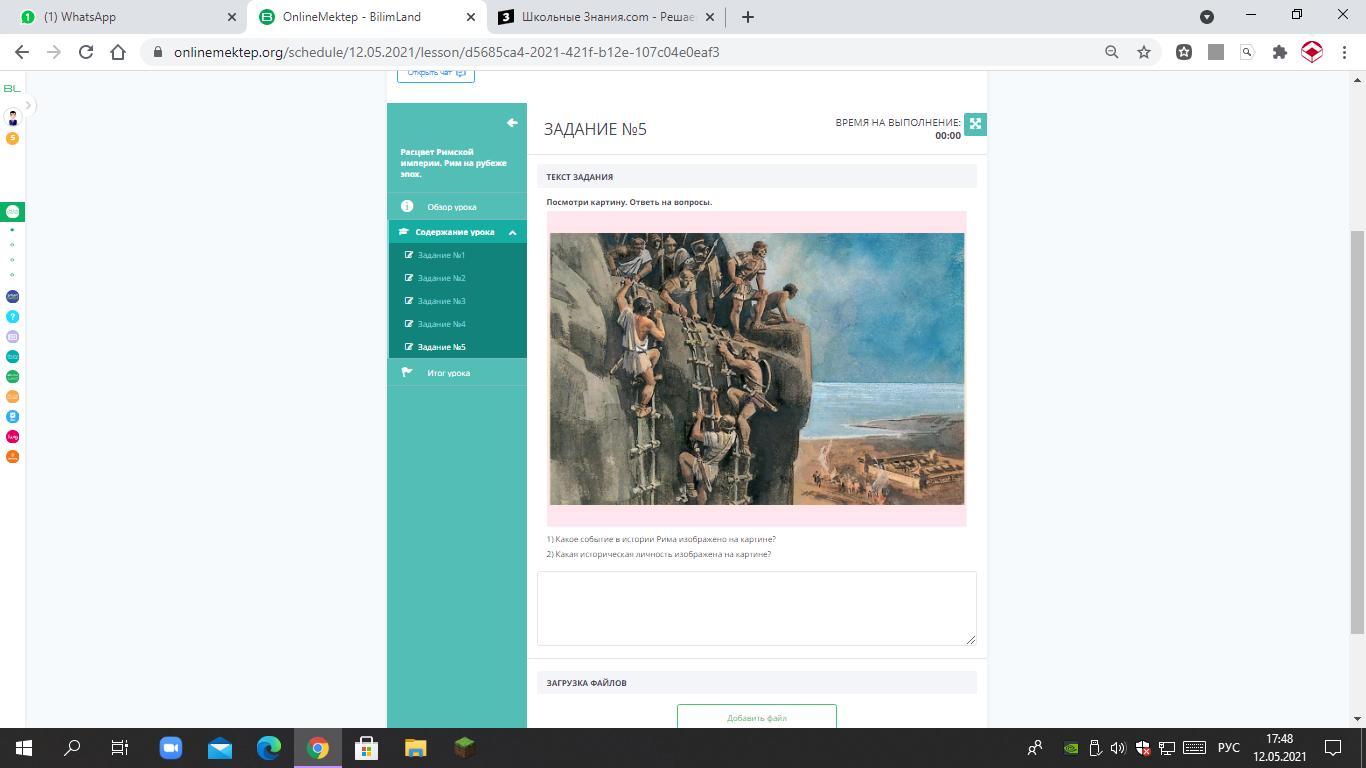Open the Chrome extensions puzzle menu
Image resolution: width=1366 pixels, height=768 pixels.
(1279, 52)
